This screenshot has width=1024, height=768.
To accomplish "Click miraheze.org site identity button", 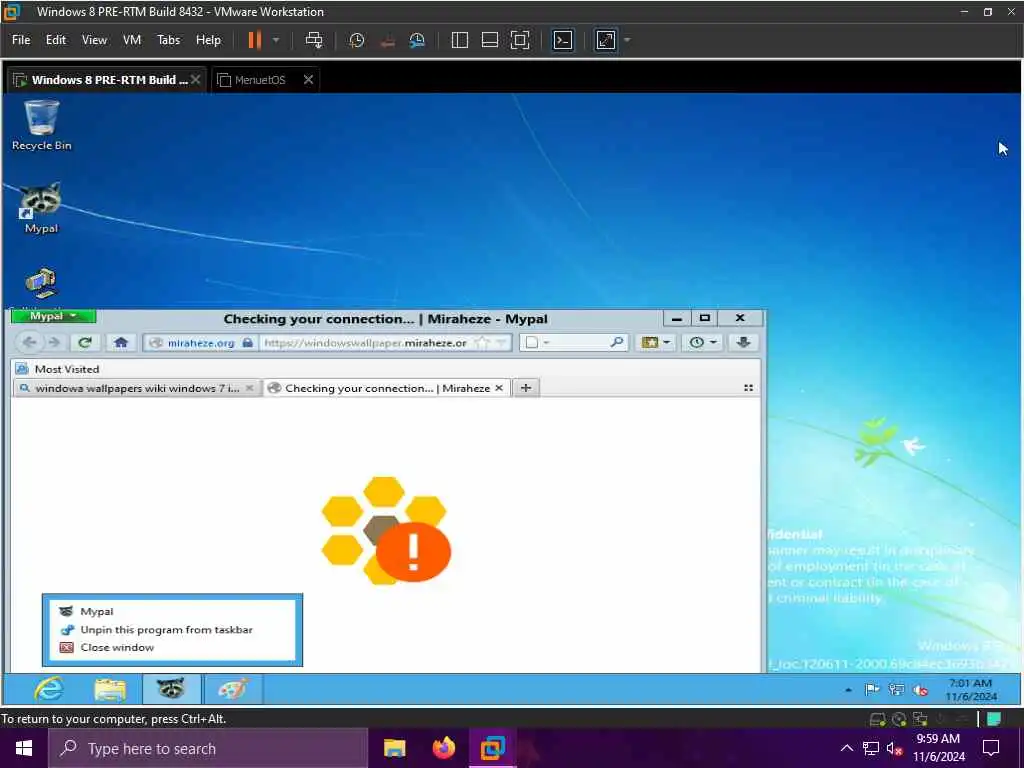I will (200, 343).
